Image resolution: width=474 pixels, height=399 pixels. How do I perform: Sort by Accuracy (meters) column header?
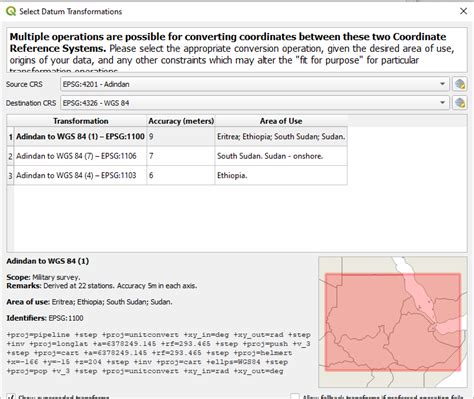(x=181, y=121)
